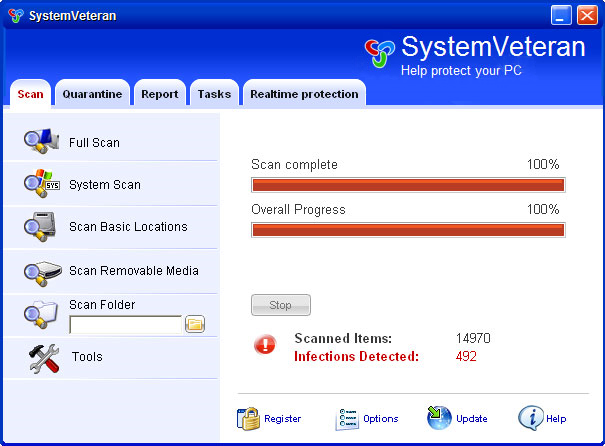
Task: Click the Update link text
Action: [471, 419]
